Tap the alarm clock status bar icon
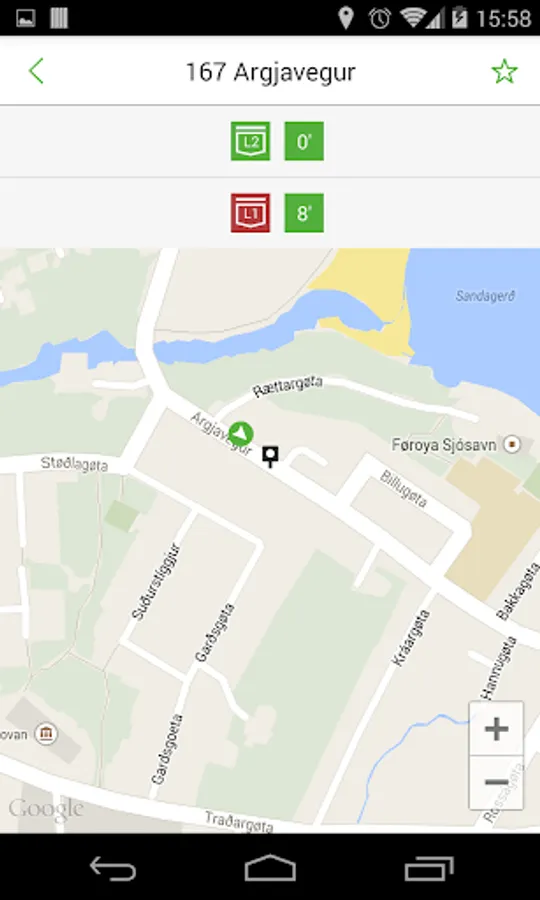Screen dimensions: 540x900 tap(379, 18)
